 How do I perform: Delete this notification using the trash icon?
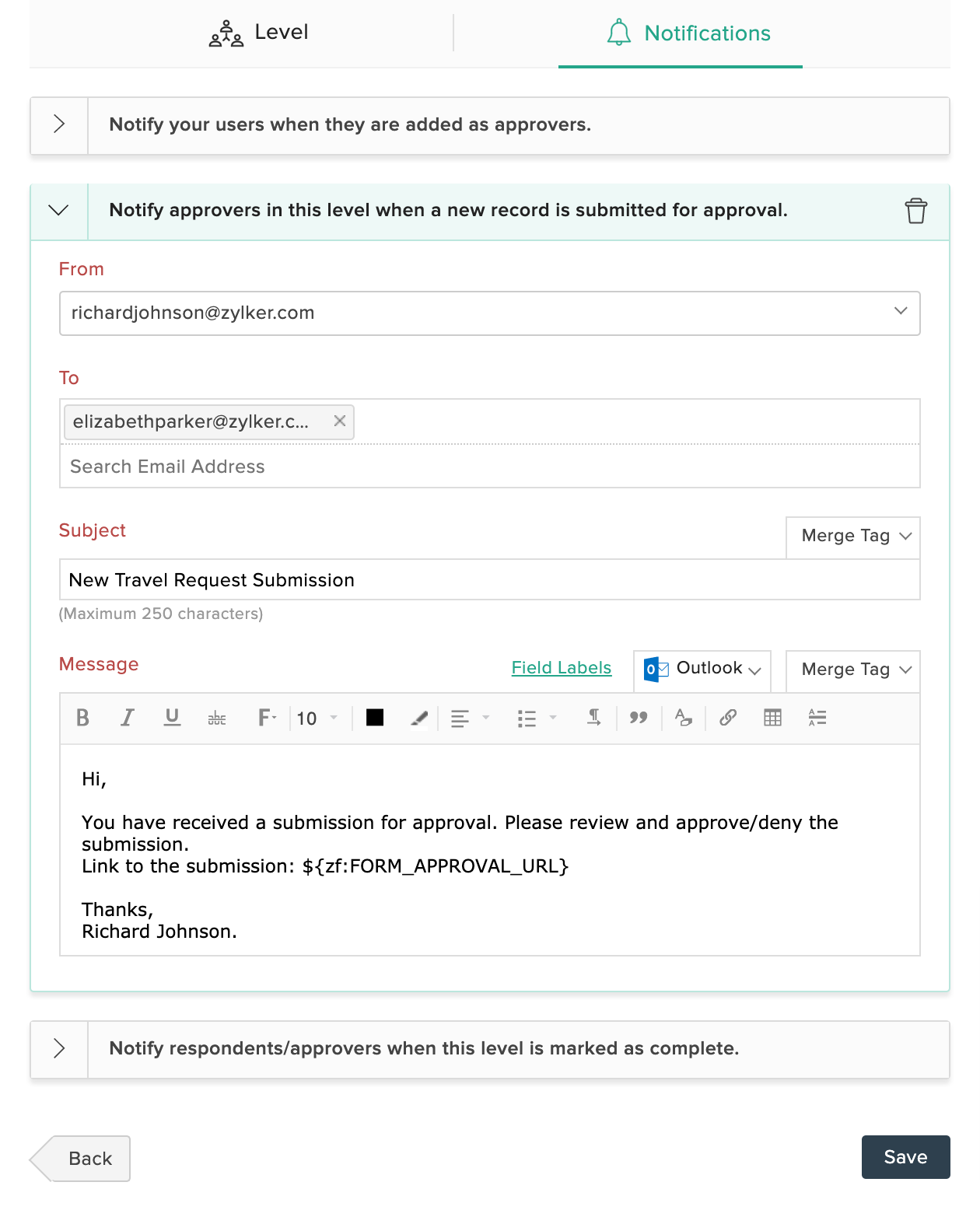915,210
